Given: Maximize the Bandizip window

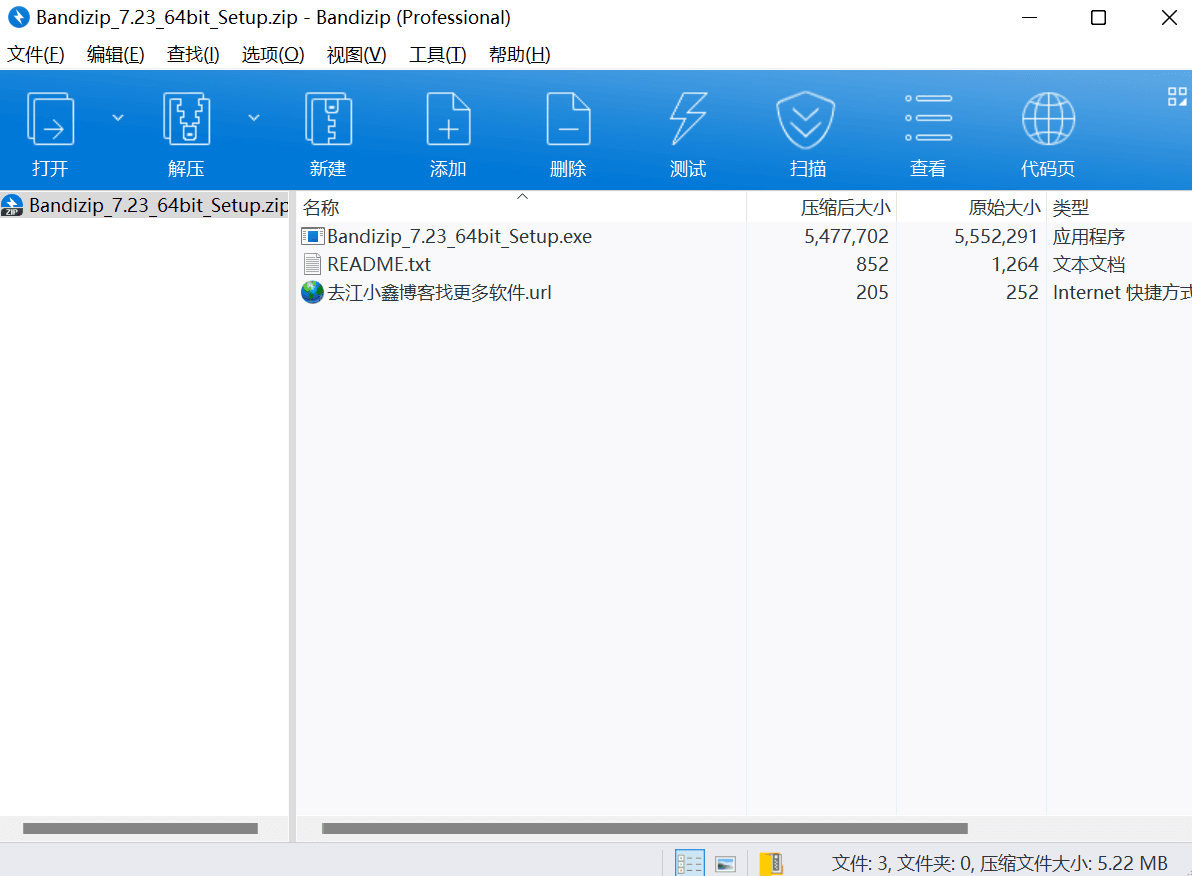Looking at the screenshot, I should point(1098,17).
